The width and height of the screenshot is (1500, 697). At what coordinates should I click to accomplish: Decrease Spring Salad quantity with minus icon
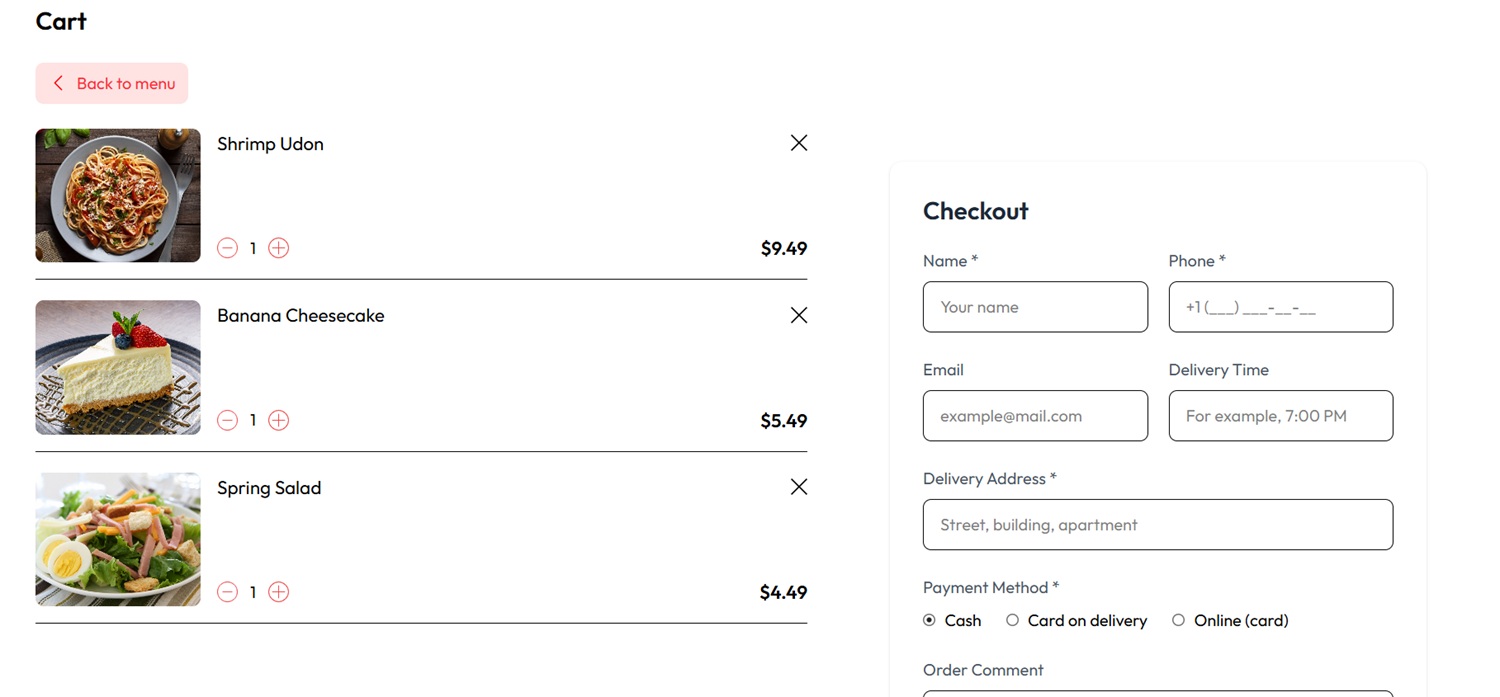tap(227, 592)
